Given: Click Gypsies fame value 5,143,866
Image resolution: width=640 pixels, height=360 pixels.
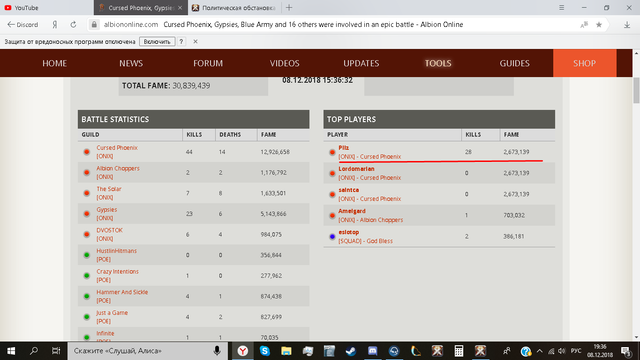Looking at the screenshot, I should point(273,214).
